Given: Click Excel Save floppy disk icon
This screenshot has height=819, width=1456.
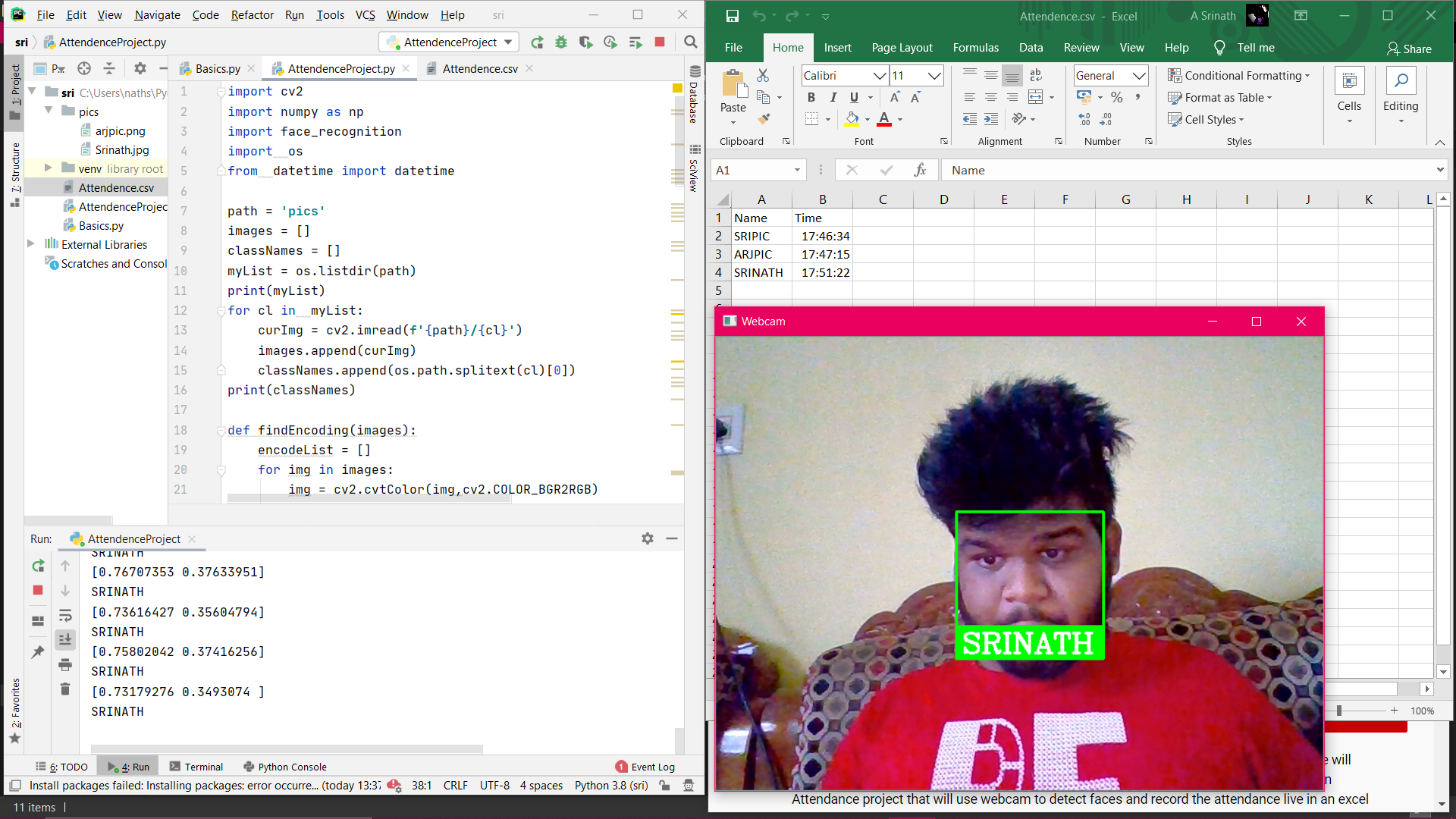Looking at the screenshot, I should coord(732,16).
